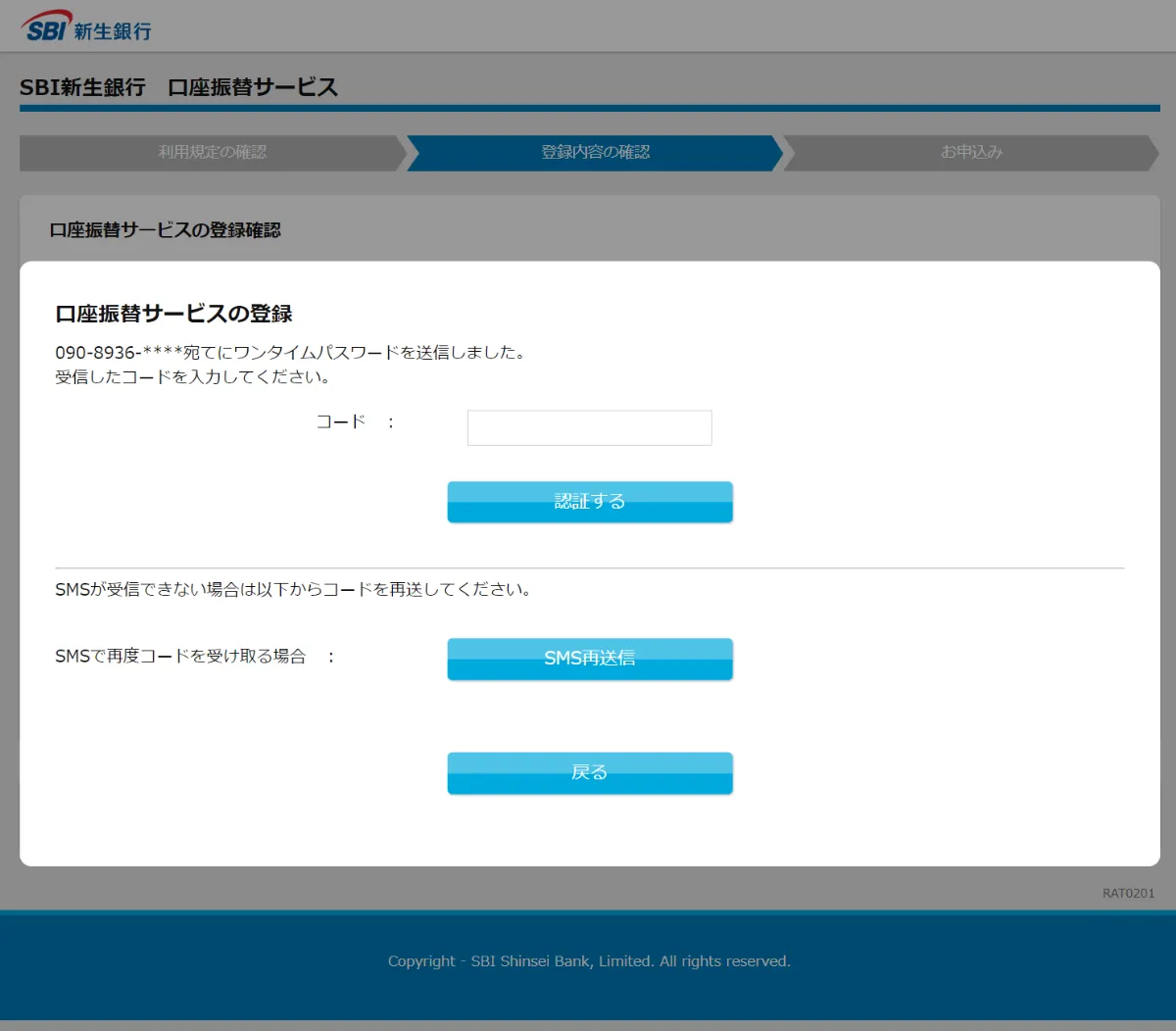Click the コード field label
1176x1031 pixels.
tap(340, 422)
